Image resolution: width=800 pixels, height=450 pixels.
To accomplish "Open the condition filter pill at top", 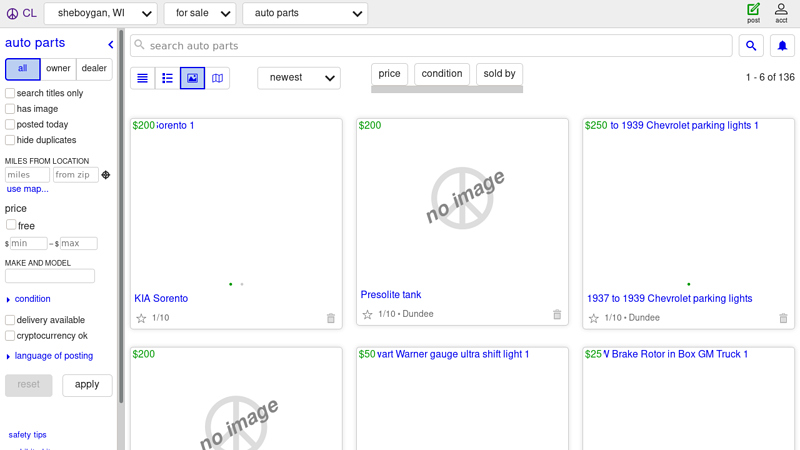I will pyautogui.click(x=442, y=74).
